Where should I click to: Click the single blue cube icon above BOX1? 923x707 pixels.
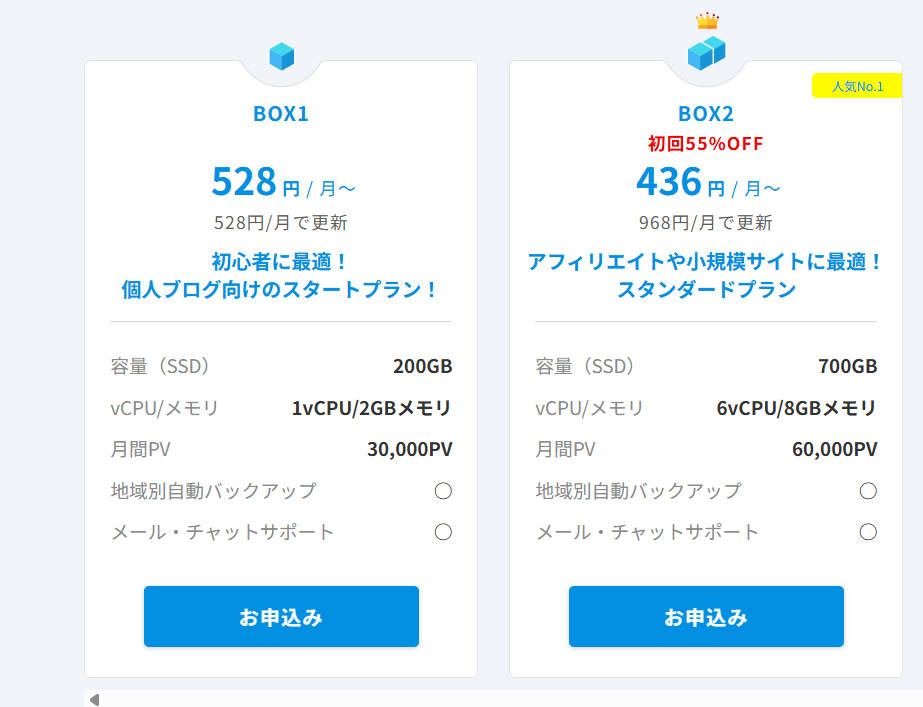281,56
